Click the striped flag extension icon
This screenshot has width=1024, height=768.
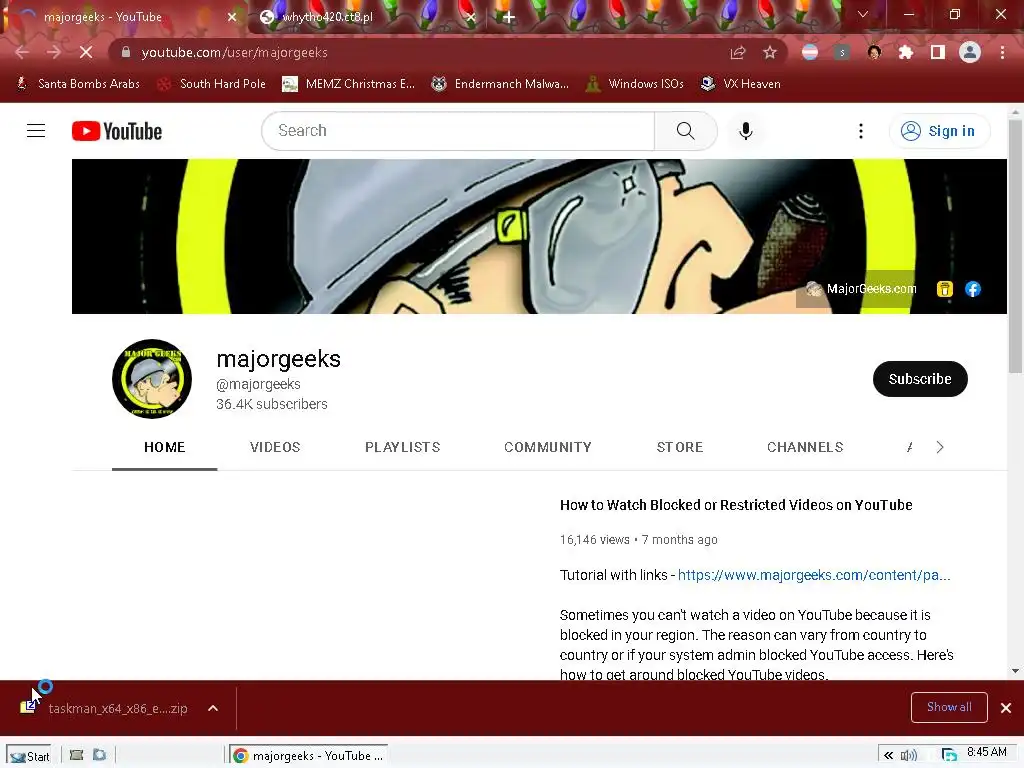coord(810,52)
